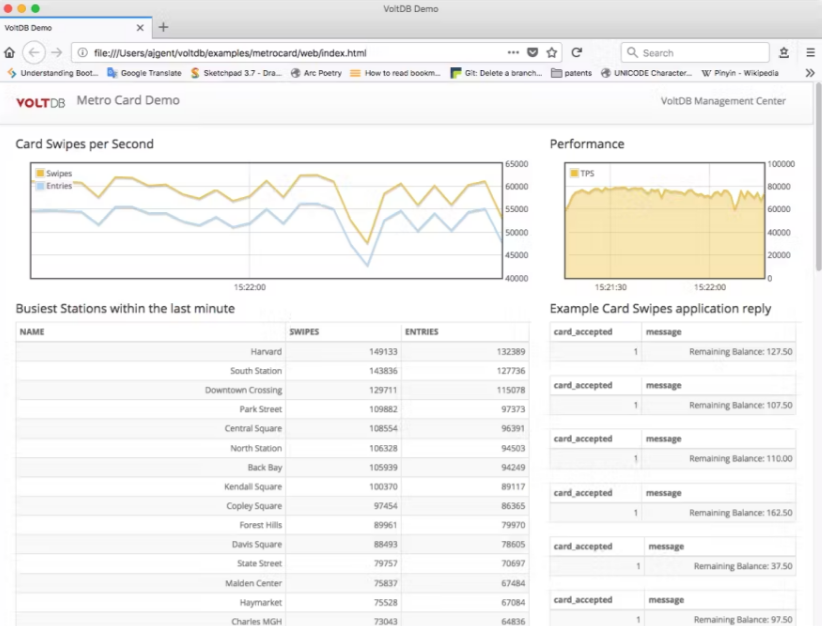Viewport: 822px width, 626px height.
Task: Click the Swipes legend color swatch
Action: (x=40, y=173)
